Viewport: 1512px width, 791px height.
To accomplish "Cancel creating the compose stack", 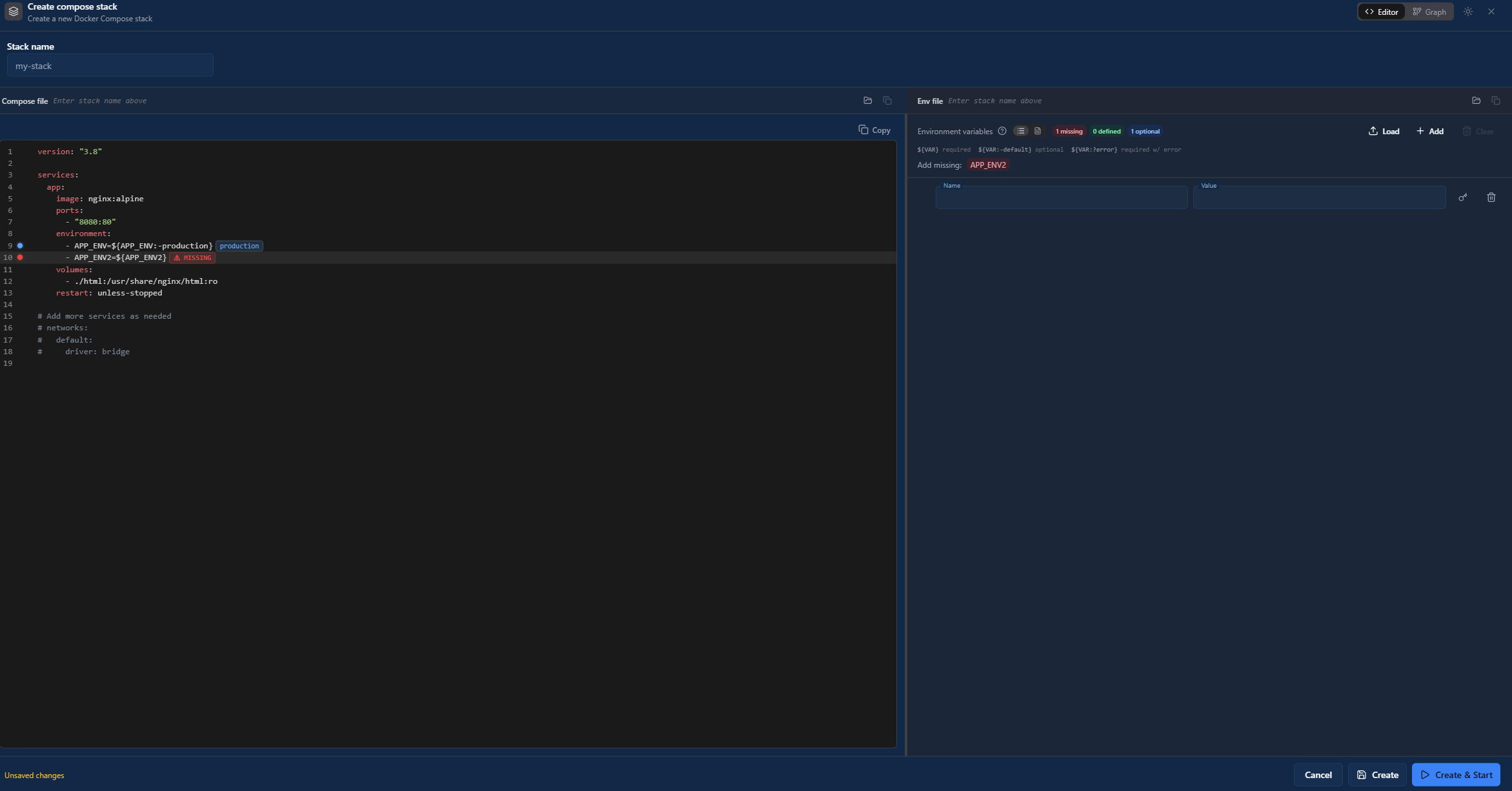I will coord(1318,774).
